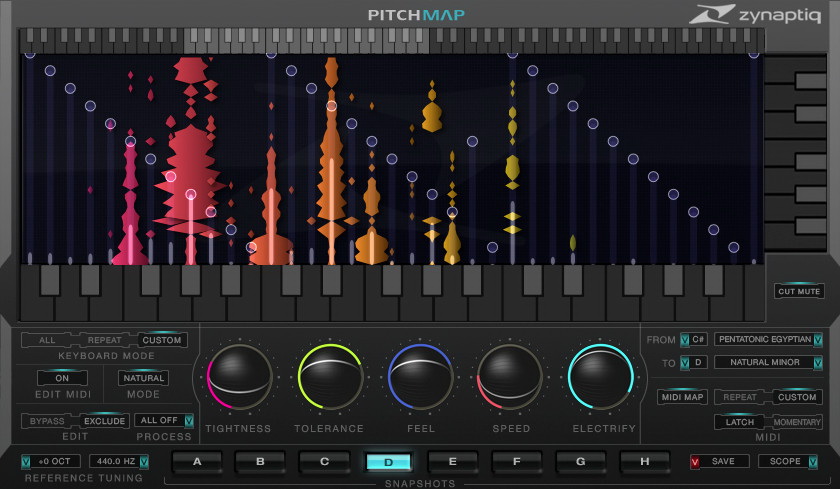Viewport: 840px width, 489px height.
Task: Click the Feel knob
Action: (x=420, y=378)
